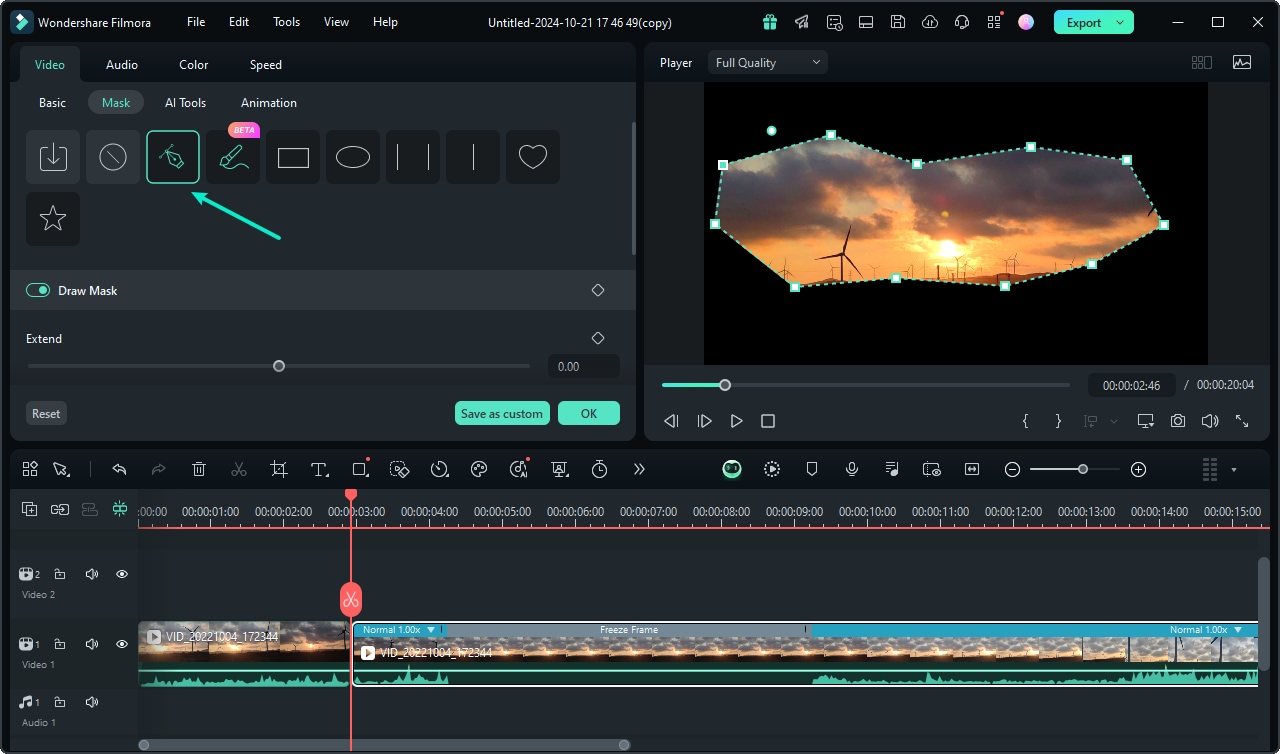Image resolution: width=1280 pixels, height=754 pixels.
Task: Open the Tools menu
Action: coord(286,22)
